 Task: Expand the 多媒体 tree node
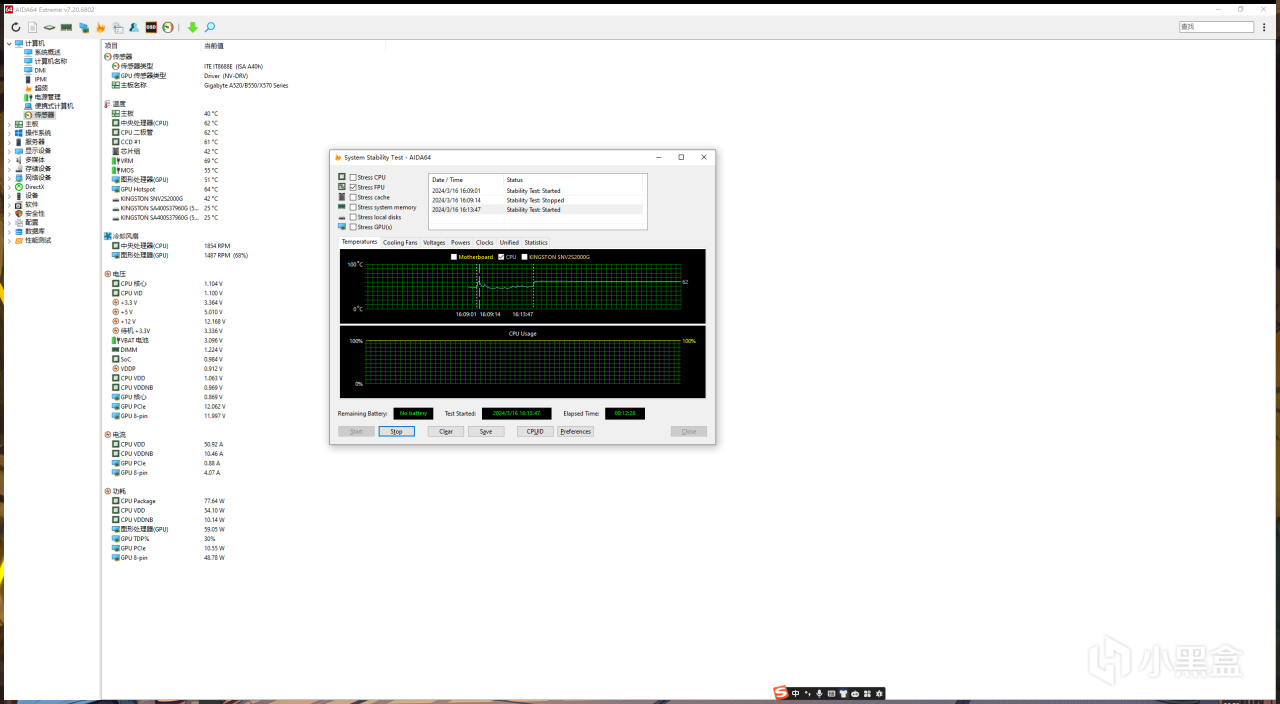pyautogui.click(x=10, y=160)
